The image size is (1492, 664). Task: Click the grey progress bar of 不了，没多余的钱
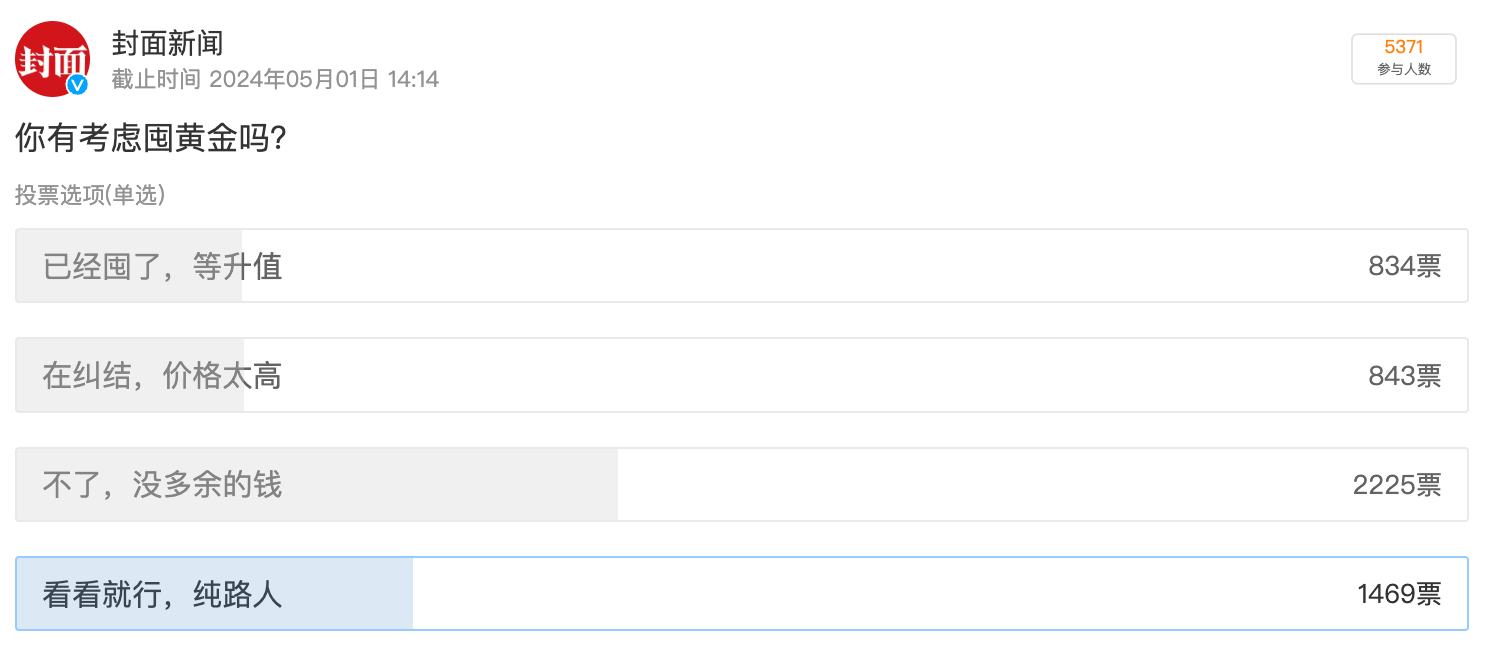317,485
